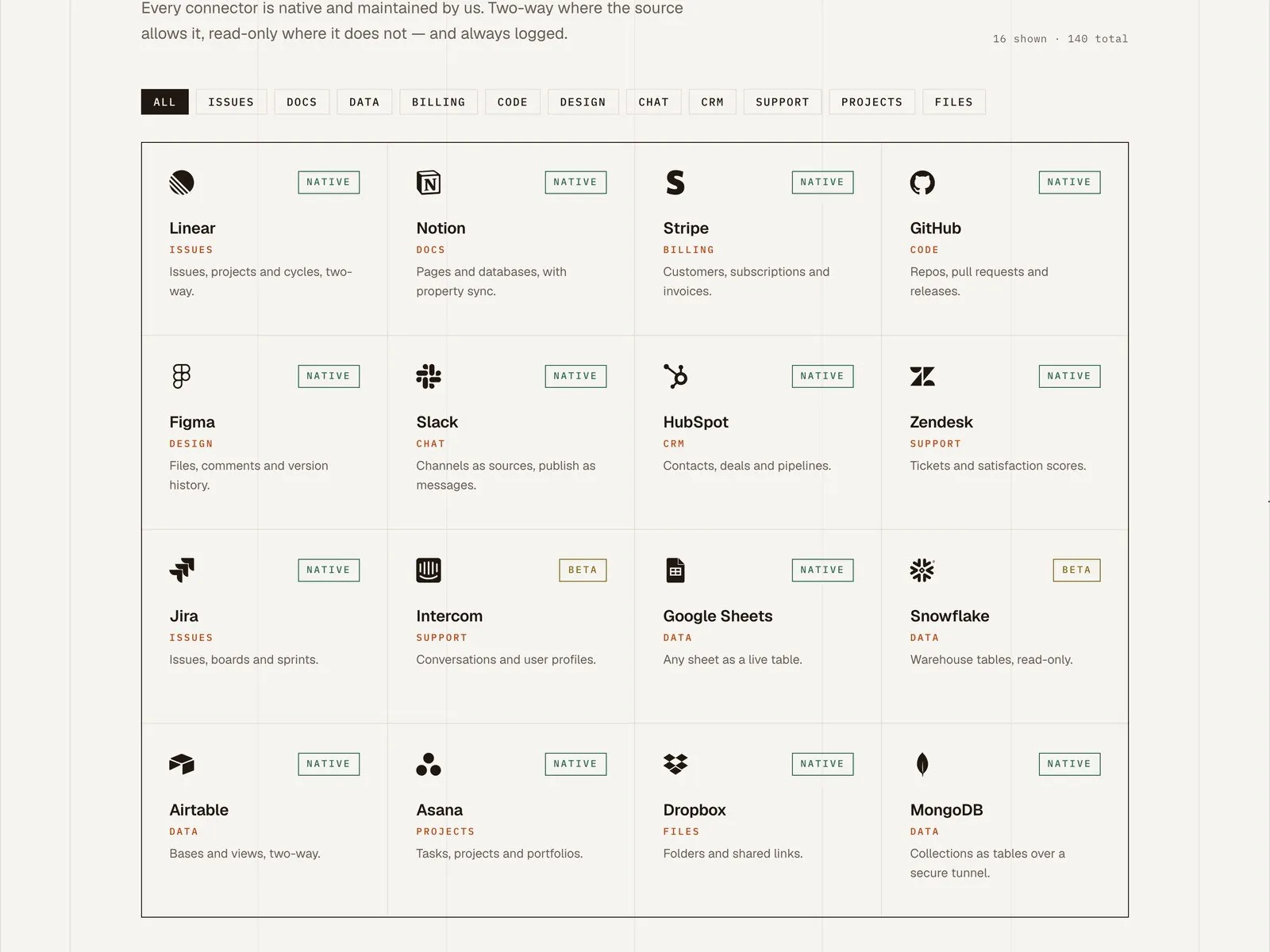Screen dimensions: 1270x952
Task: Click the Stripe logo icon
Action: (675, 182)
